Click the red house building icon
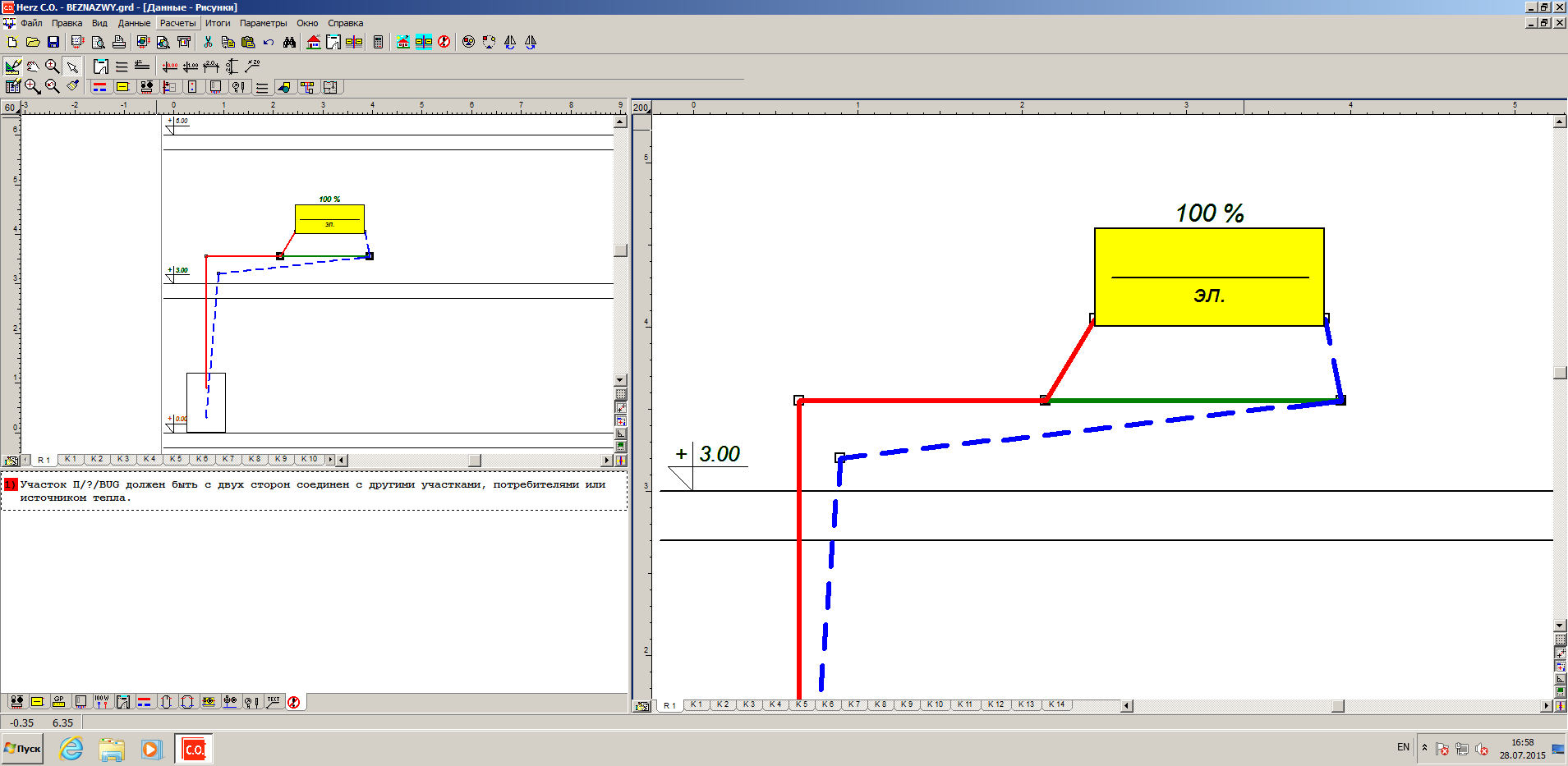The width and height of the screenshot is (1568, 766). click(313, 42)
